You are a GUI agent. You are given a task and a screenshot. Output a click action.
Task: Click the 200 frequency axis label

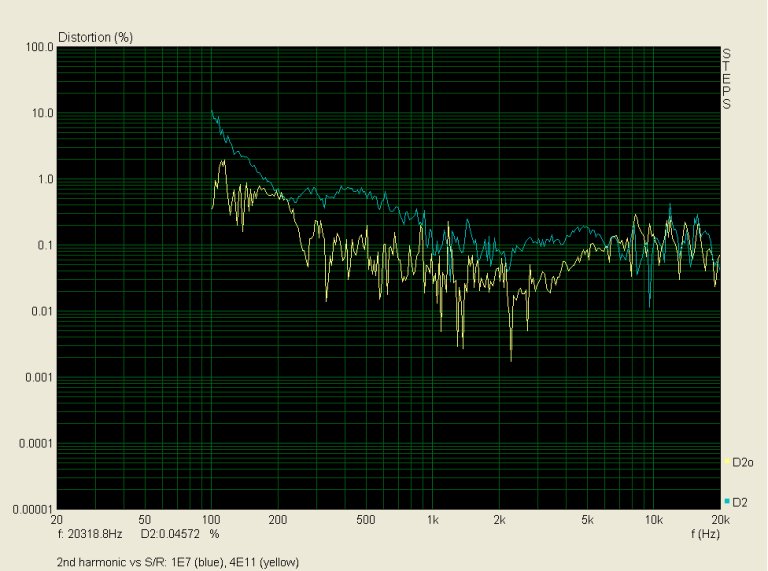(x=278, y=520)
